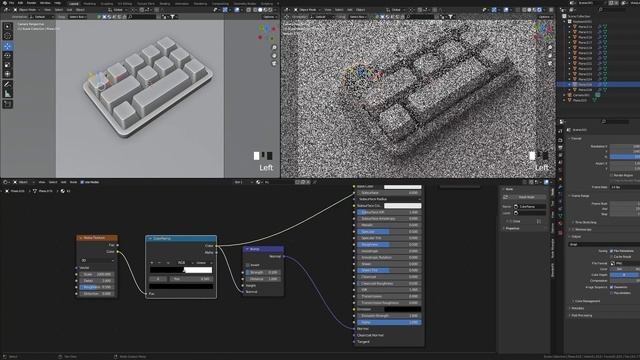Toggle the Invert checkbox on Bump node

(248, 265)
